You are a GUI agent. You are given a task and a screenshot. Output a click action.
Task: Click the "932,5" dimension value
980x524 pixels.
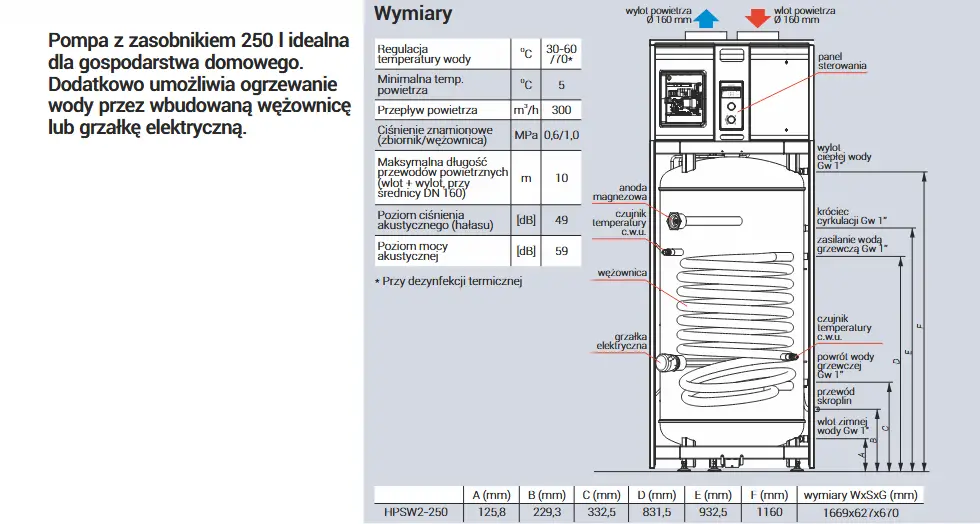713,512
